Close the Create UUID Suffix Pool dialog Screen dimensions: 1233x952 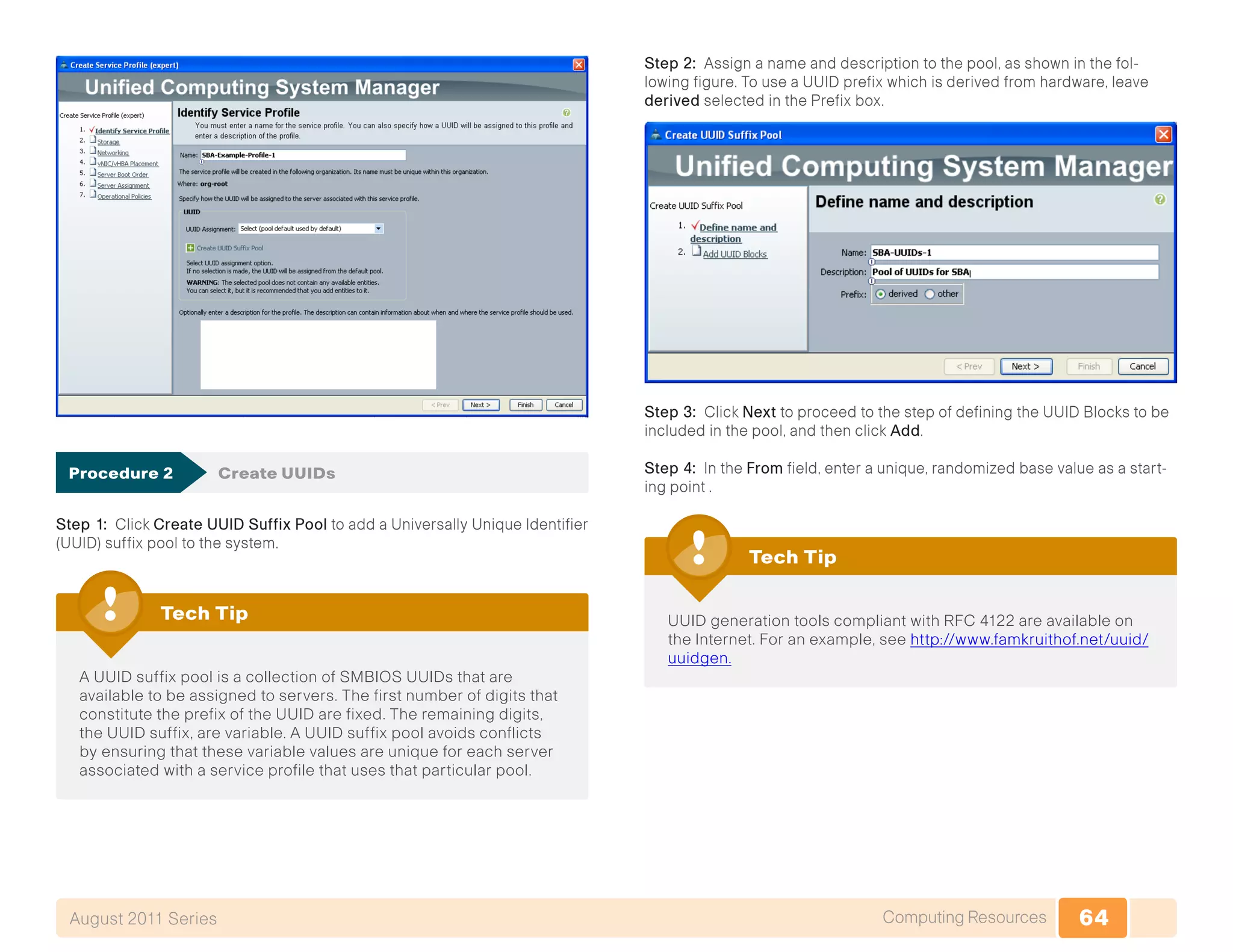pyautogui.click(x=1163, y=134)
